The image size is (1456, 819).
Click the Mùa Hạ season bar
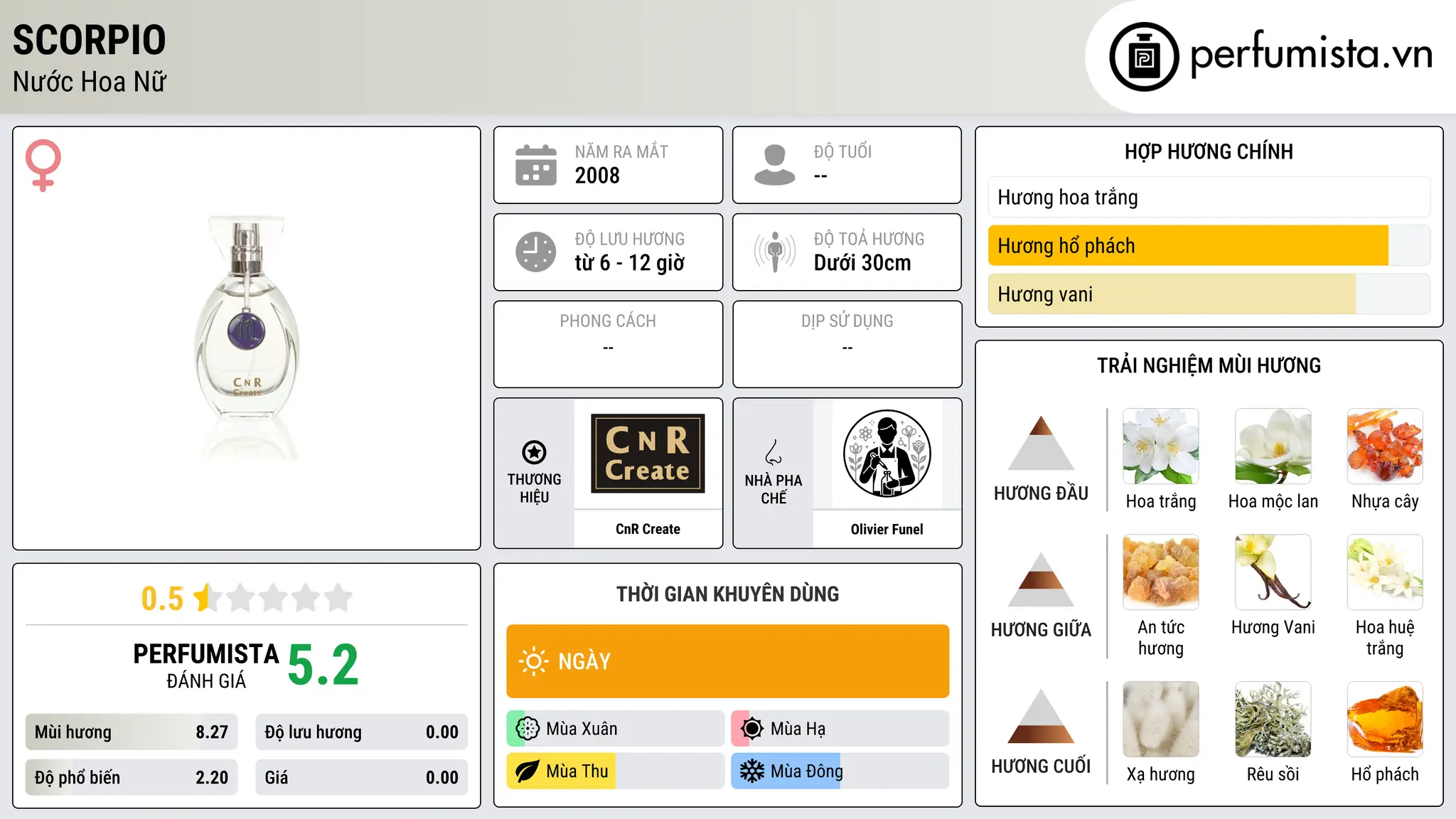[840, 729]
